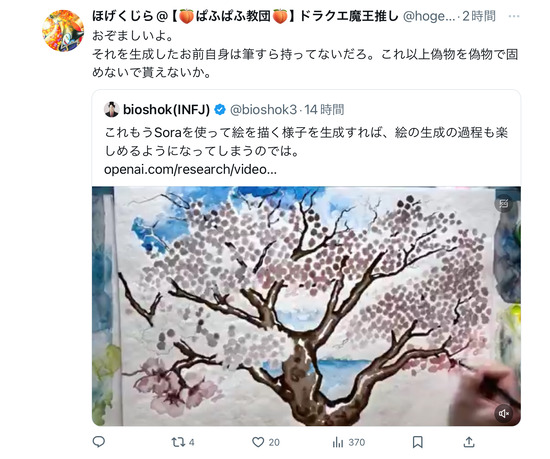Open the openai.com/research/video link

(190, 170)
